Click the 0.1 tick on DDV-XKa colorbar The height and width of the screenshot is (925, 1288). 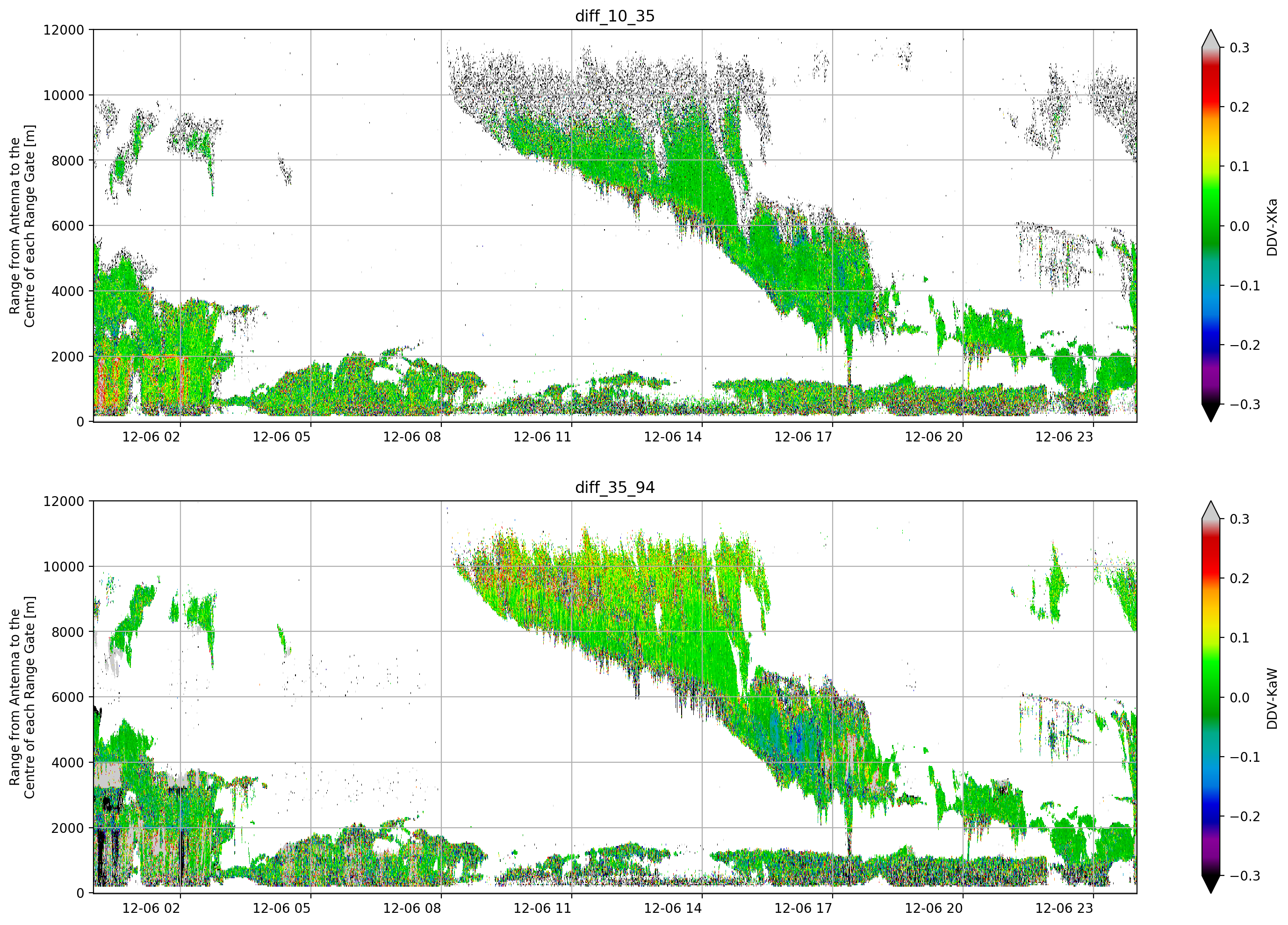tap(1240, 166)
